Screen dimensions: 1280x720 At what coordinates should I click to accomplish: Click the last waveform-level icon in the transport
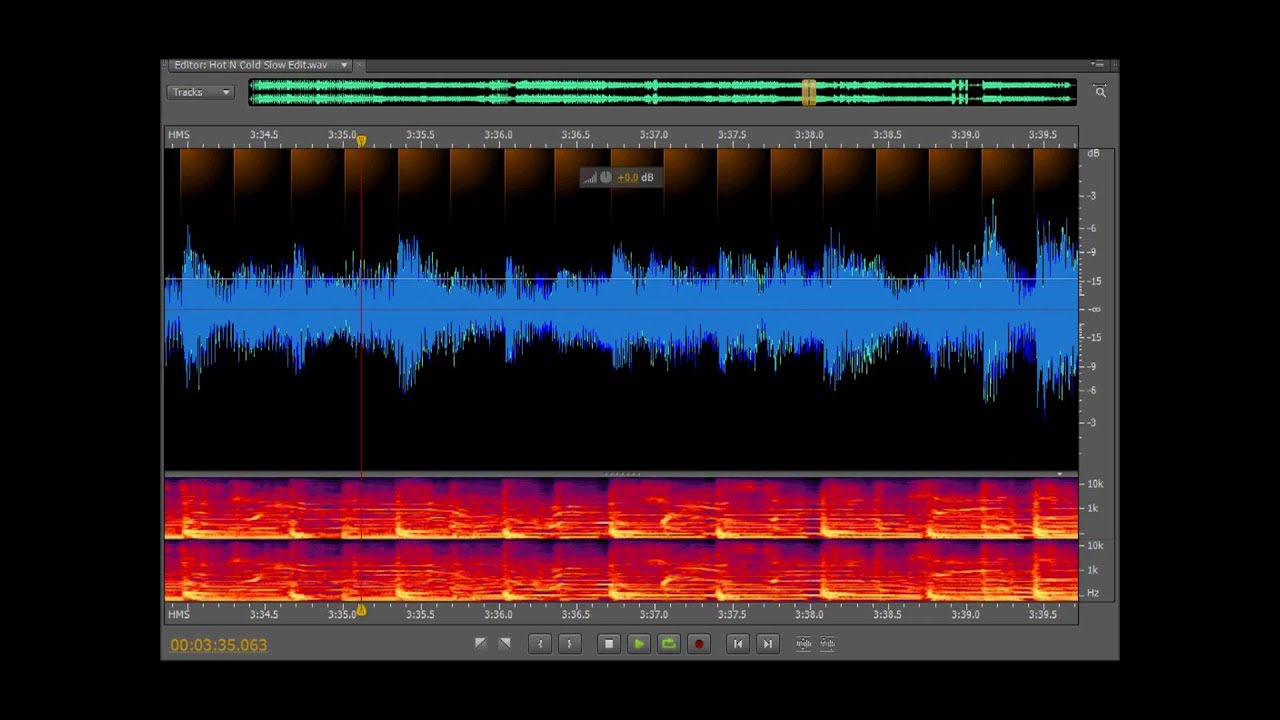(x=827, y=644)
